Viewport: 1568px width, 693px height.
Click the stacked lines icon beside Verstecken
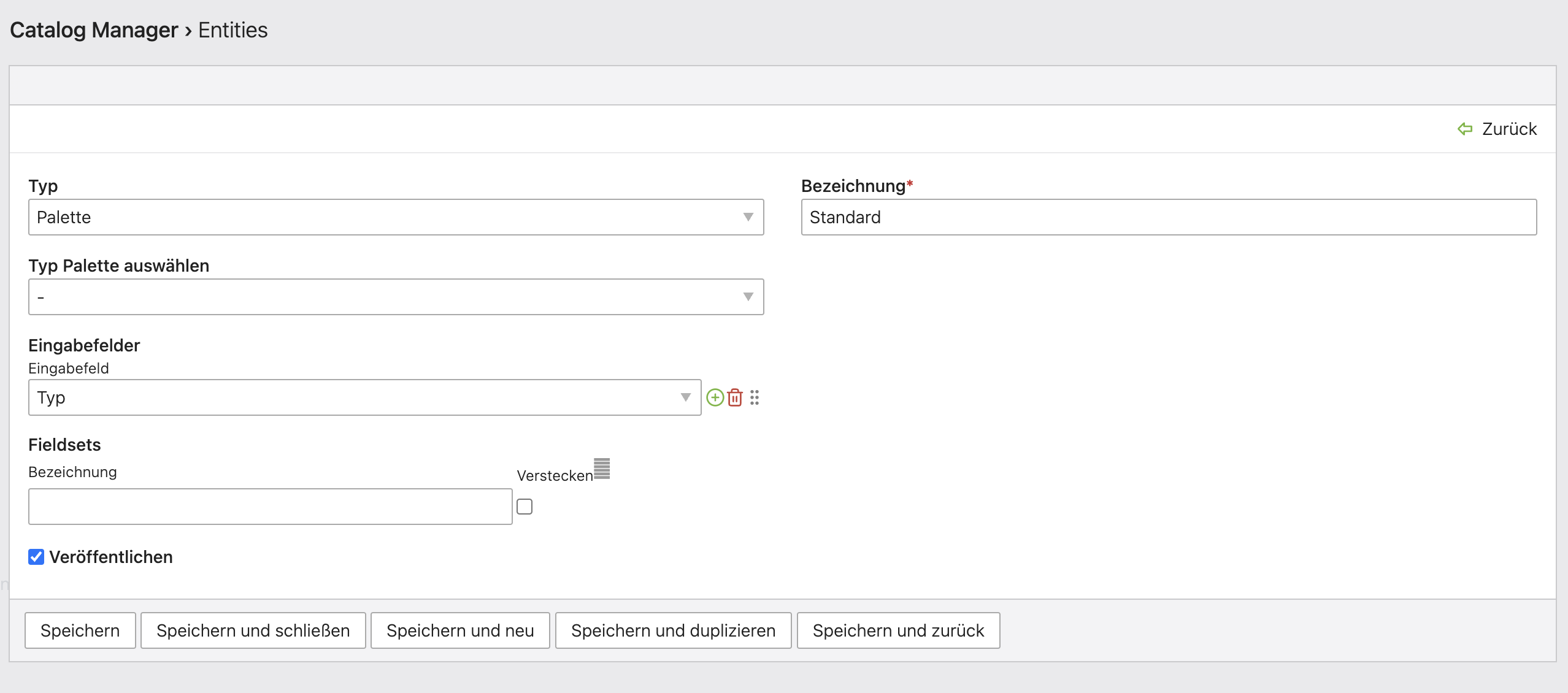pyautogui.click(x=602, y=469)
